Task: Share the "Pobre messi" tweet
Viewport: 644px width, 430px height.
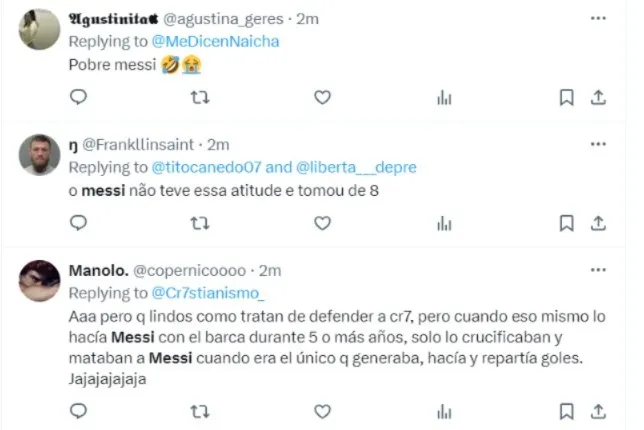Action: coord(597,97)
